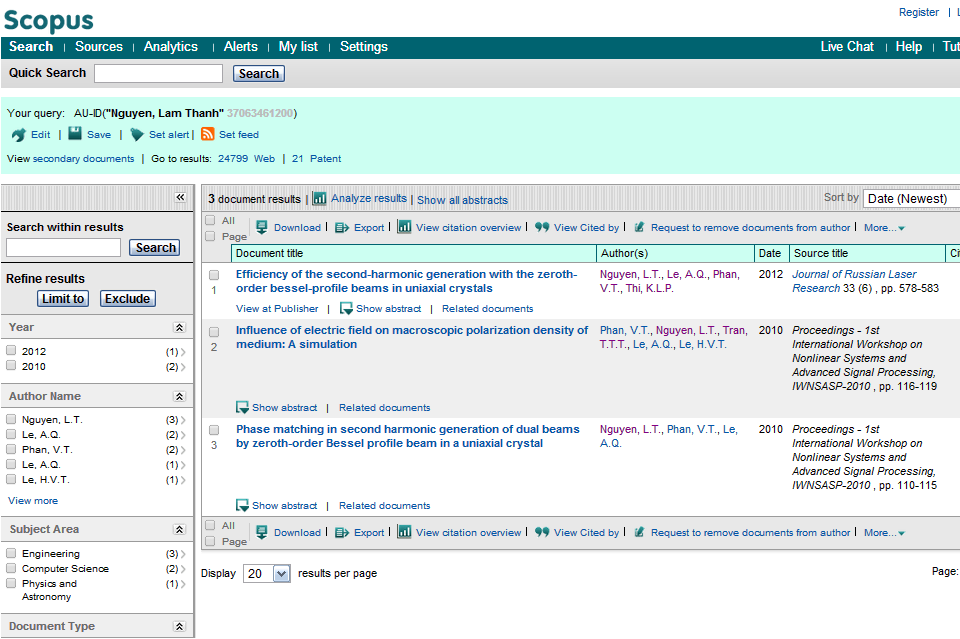
Task: Open Journal of Russian Laser Research link
Action: click(x=854, y=281)
